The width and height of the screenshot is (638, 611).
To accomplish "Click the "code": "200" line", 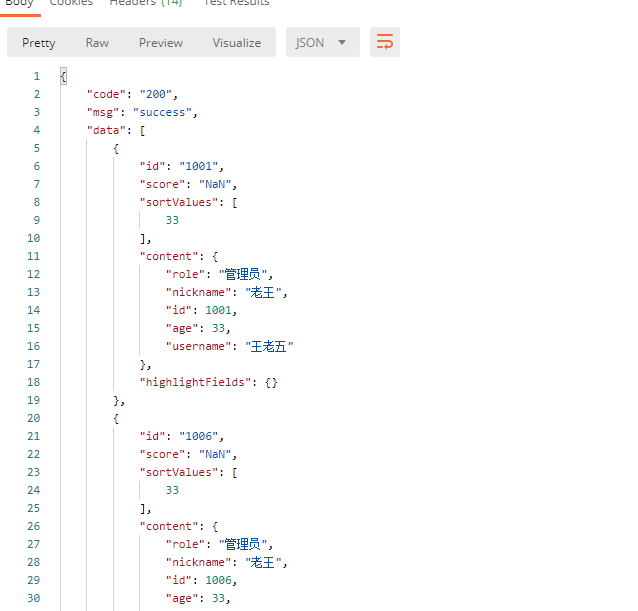I will coord(133,94).
